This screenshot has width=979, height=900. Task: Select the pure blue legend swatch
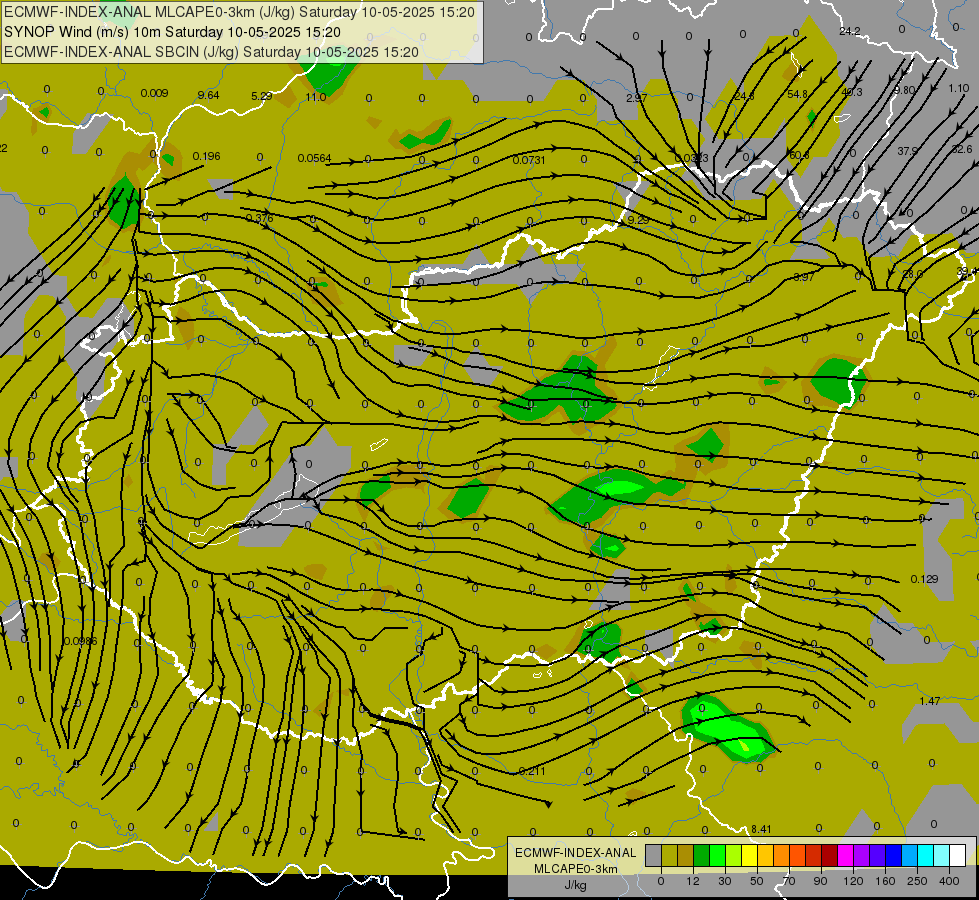893,855
